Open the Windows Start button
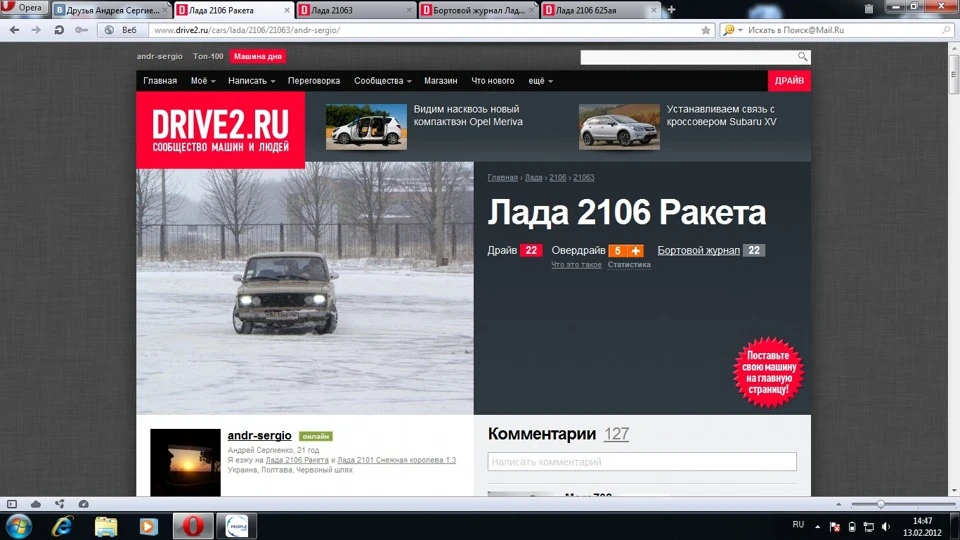Image resolution: width=960 pixels, height=540 pixels. (18, 526)
